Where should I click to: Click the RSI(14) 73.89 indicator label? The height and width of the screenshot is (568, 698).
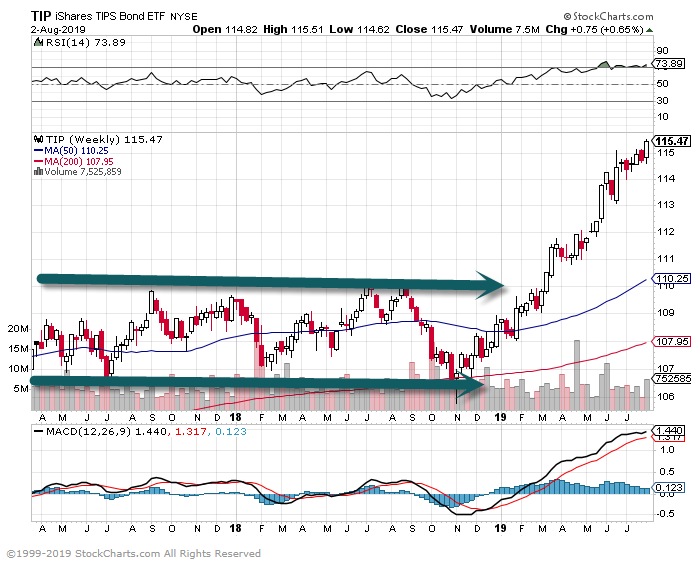86,43
